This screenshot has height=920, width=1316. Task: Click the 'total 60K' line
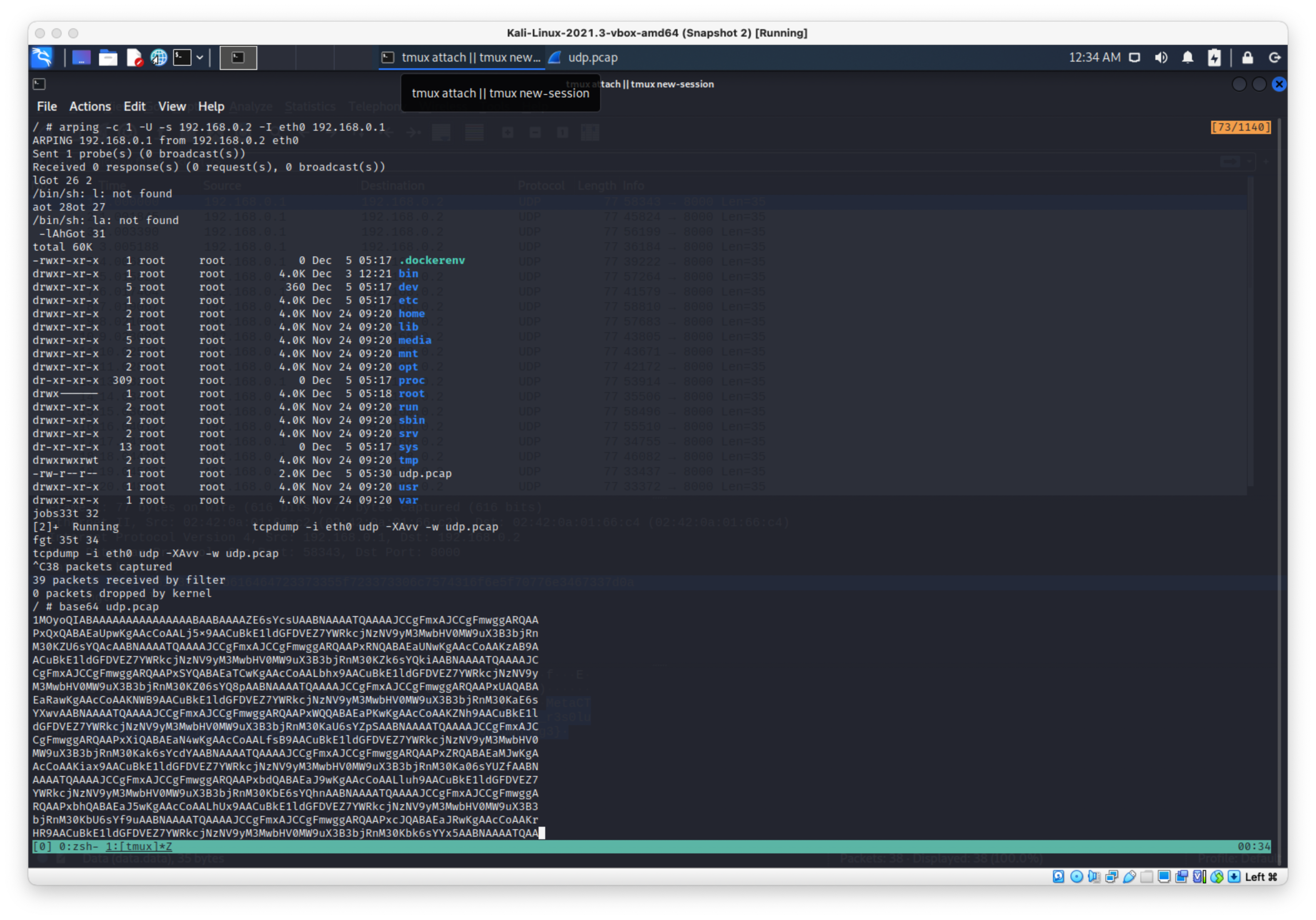pyautogui.click(x=62, y=247)
